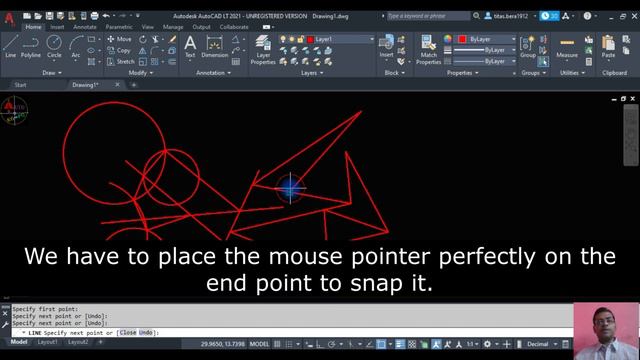This screenshot has height=360, width=640.
Task: Toggle lineweight display in status bar
Action: click(x=400, y=344)
